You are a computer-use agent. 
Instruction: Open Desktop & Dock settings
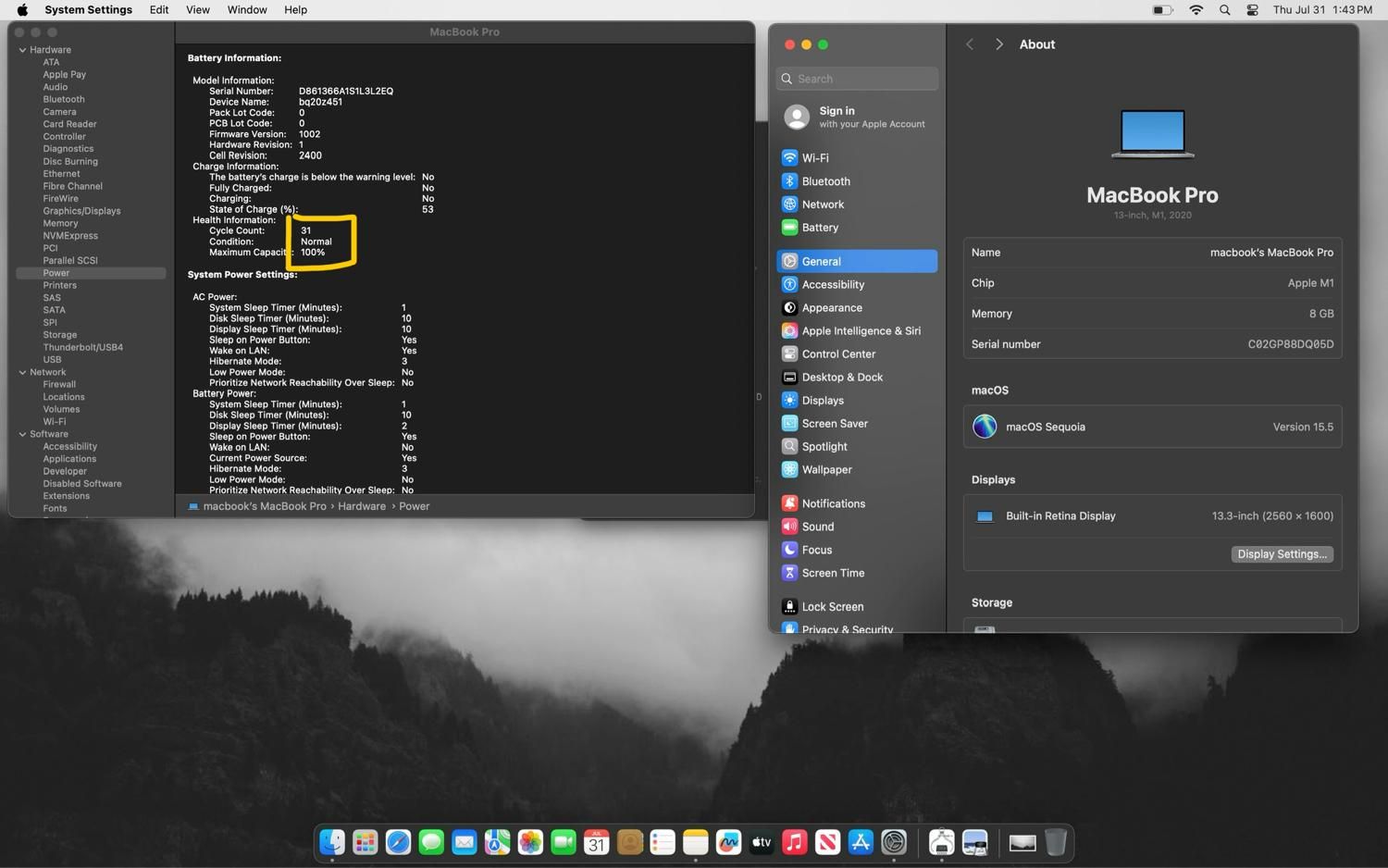click(x=857, y=378)
